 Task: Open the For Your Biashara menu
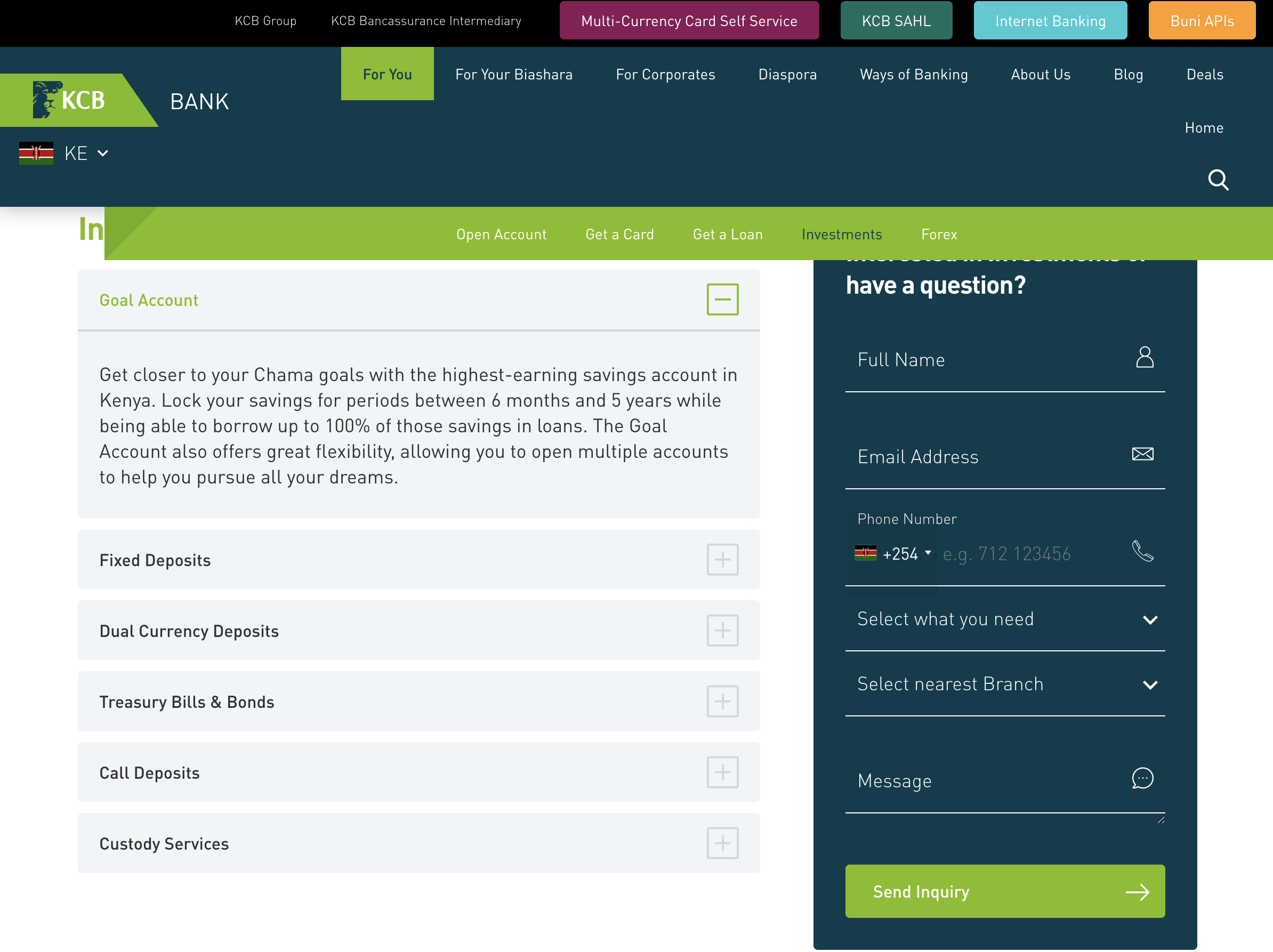[513, 74]
